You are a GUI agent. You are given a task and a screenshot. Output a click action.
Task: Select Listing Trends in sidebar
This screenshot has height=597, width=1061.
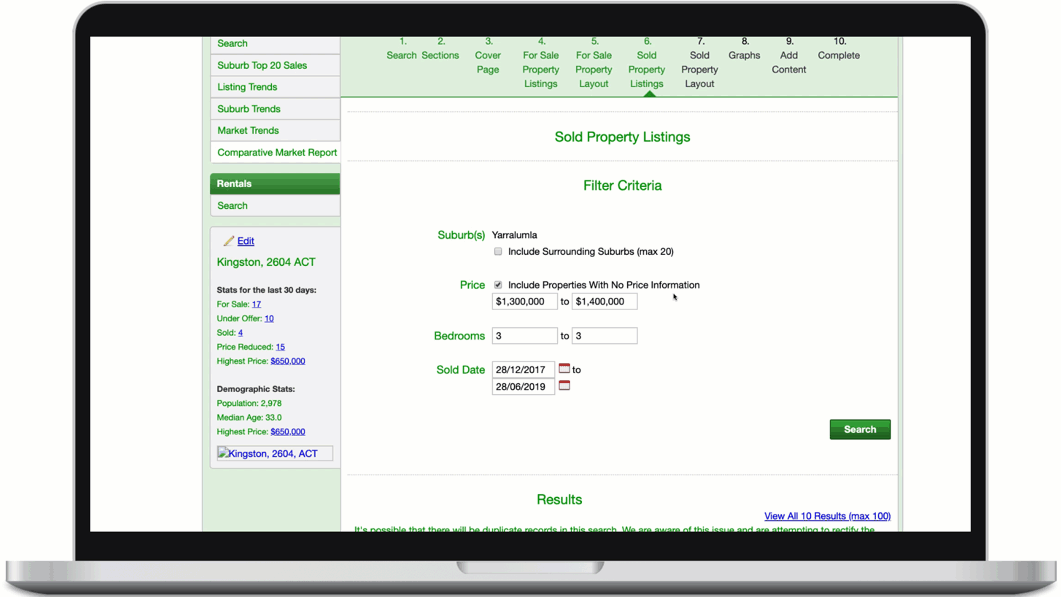[247, 87]
